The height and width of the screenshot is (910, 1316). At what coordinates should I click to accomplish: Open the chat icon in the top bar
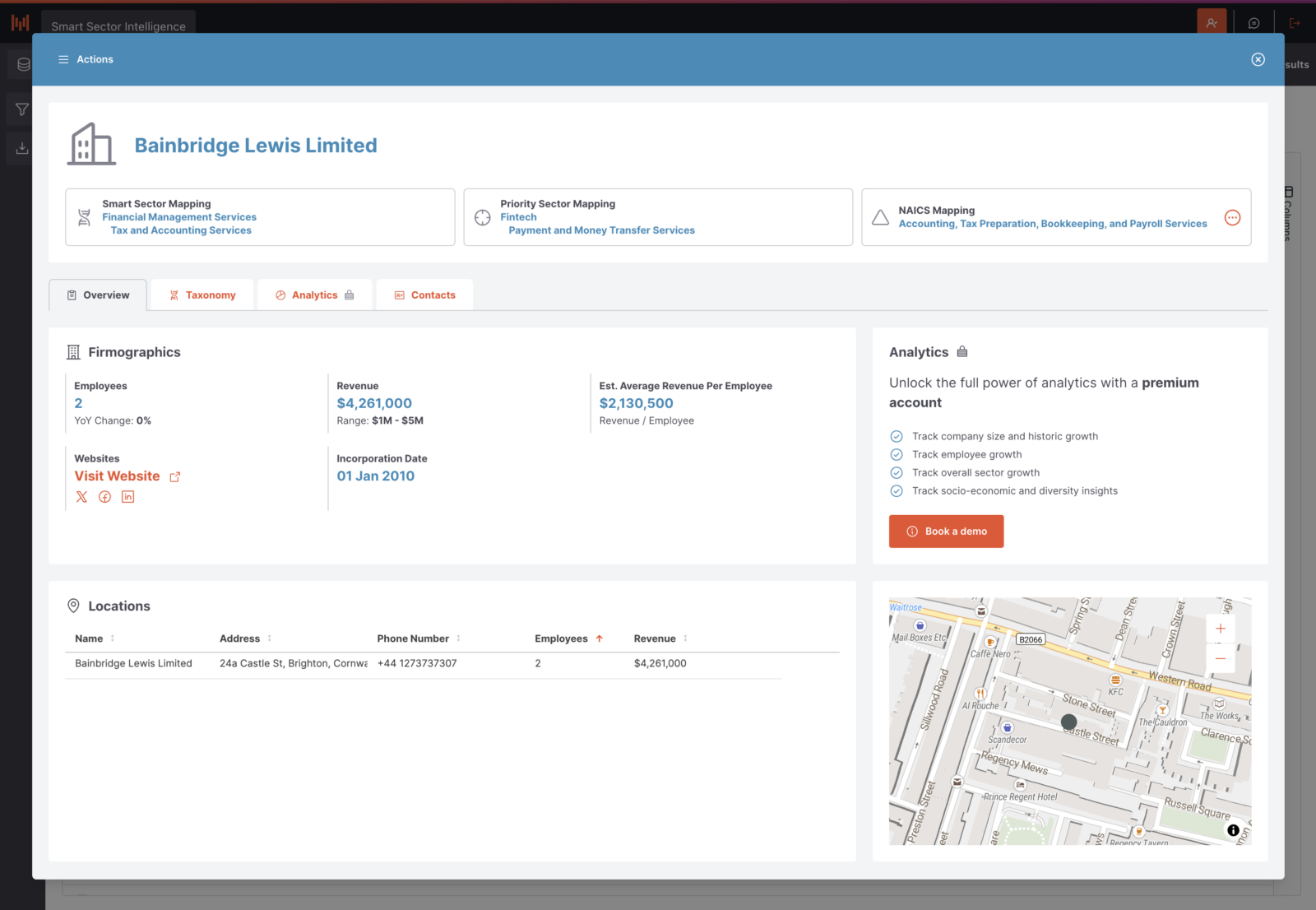[1253, 23]
